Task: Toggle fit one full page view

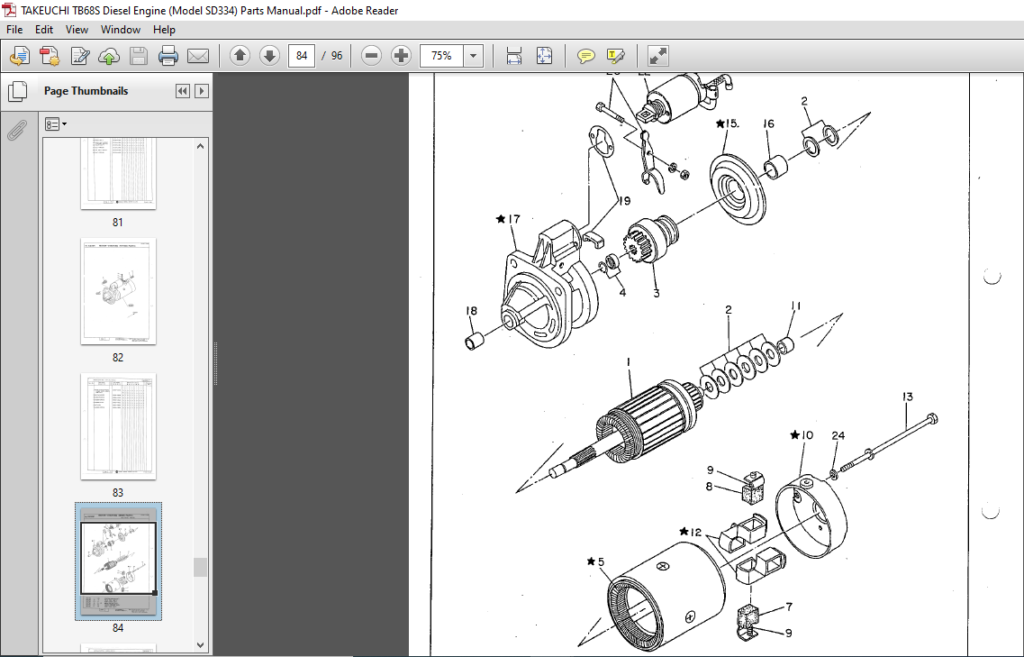Action: [544, 56]
